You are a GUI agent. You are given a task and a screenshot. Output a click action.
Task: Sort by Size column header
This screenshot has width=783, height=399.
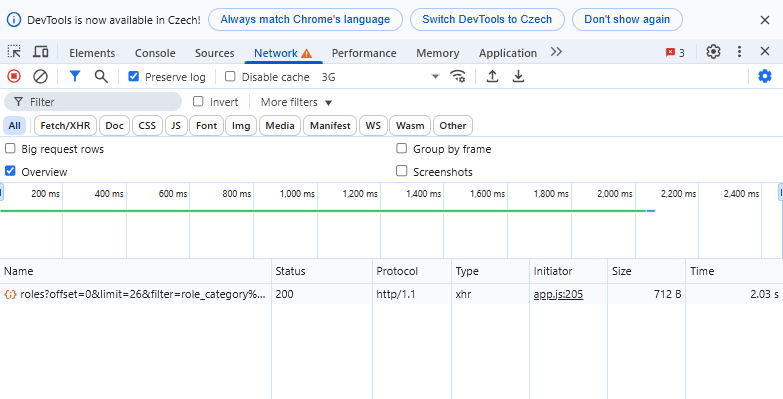tap(647, 271)
